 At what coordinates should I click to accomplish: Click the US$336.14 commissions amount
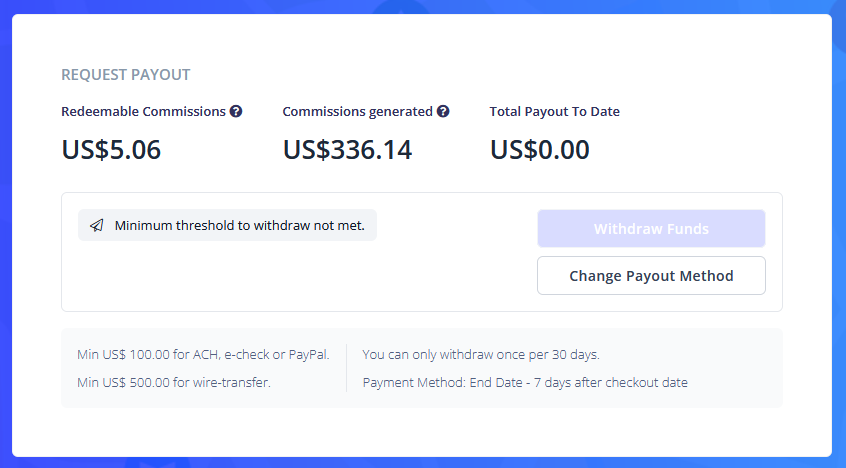tap(347, 150)
